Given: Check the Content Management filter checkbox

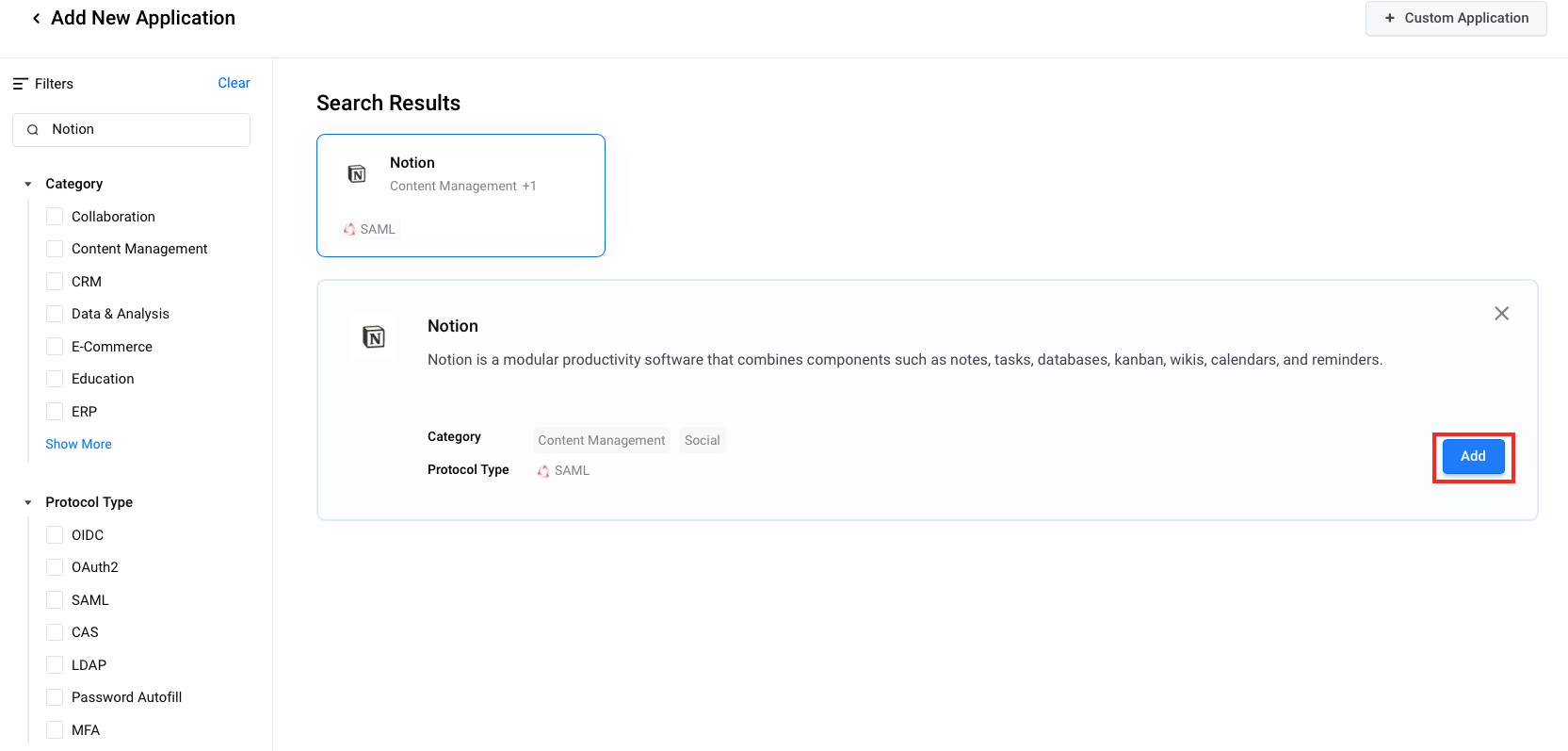Looking at the screenshot, I should point(55,249).
